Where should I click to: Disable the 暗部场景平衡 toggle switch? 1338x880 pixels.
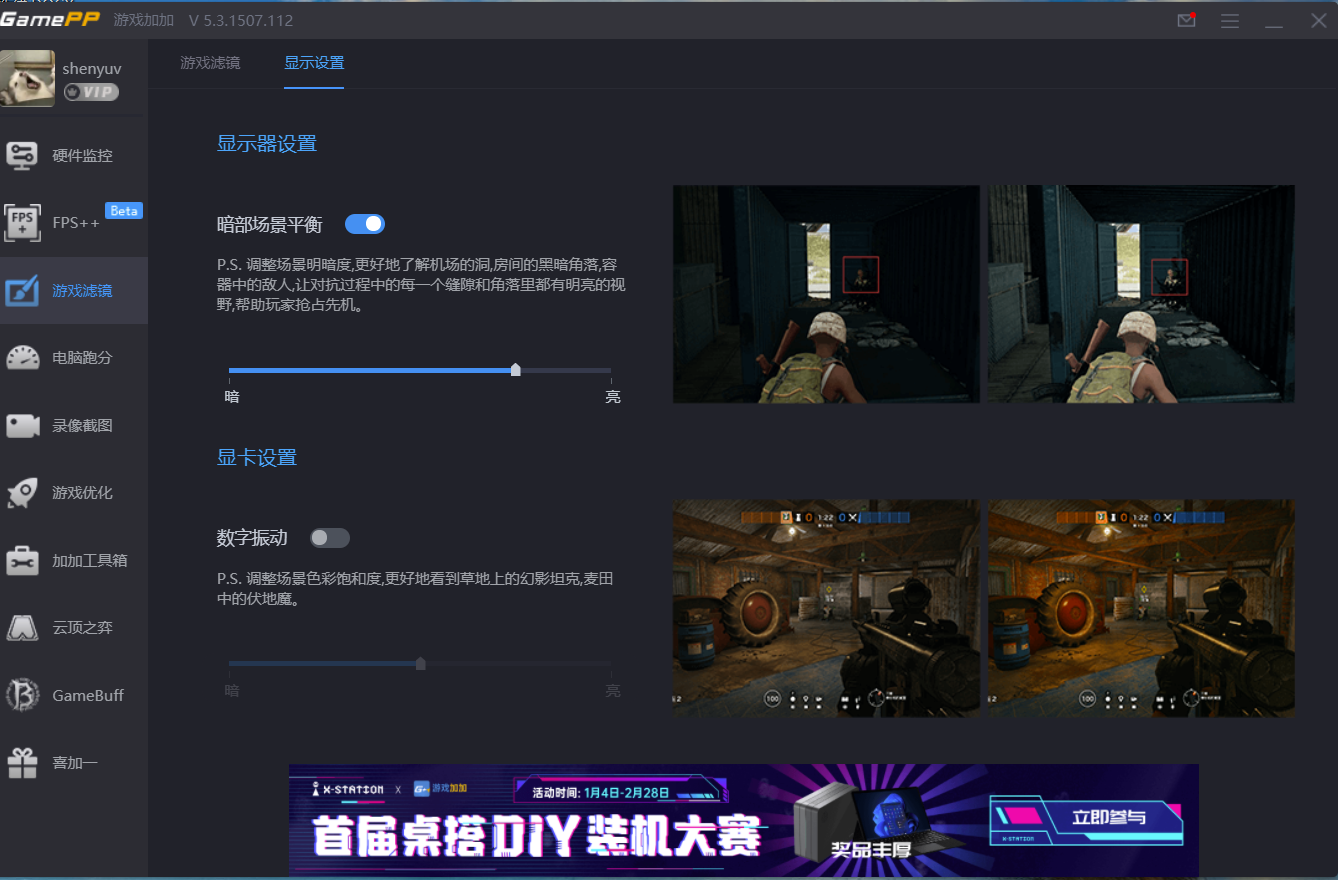click(365, 224)
